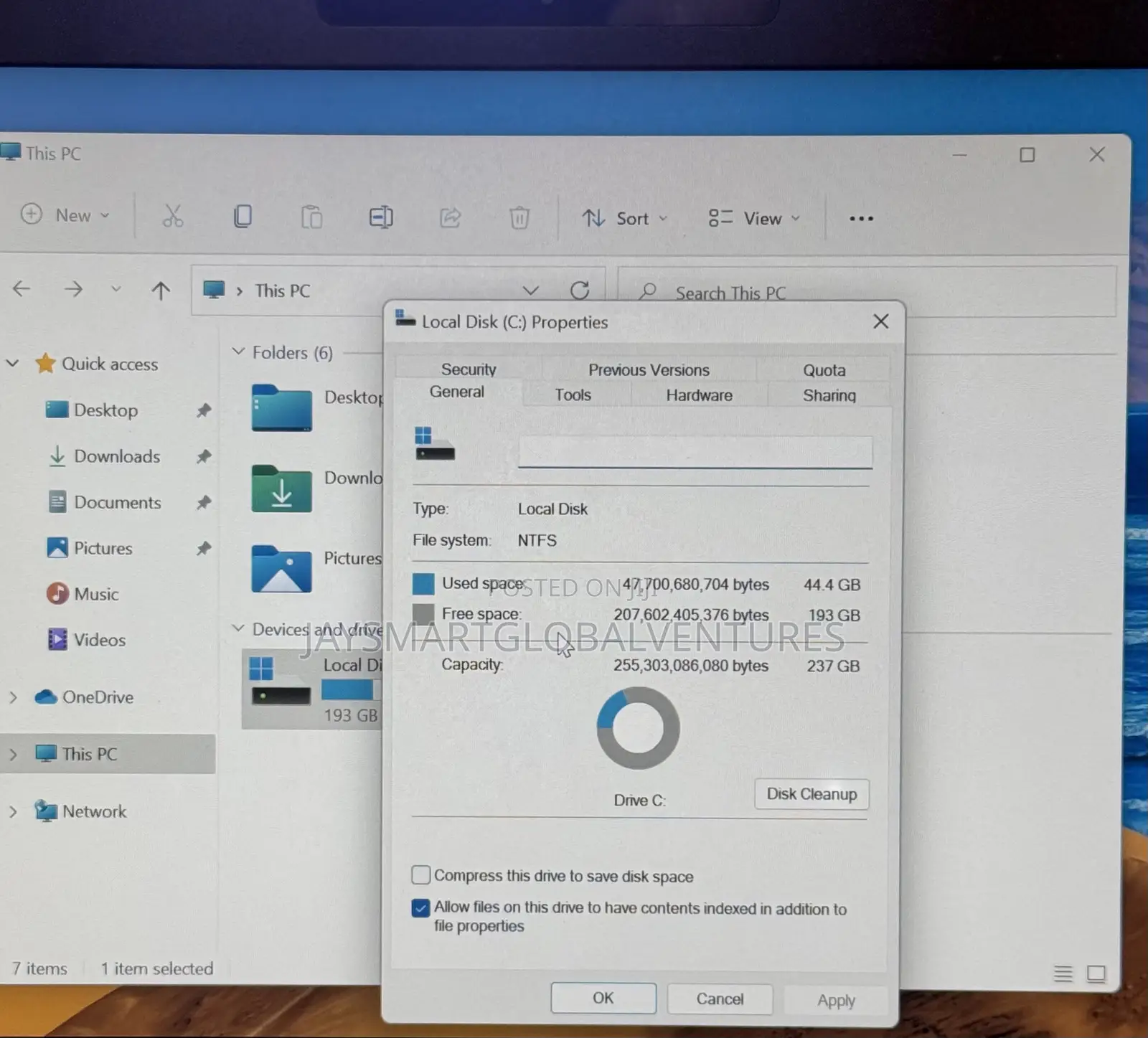
Task: Switch to the Previous Versions tab
Action: point(649,369)
